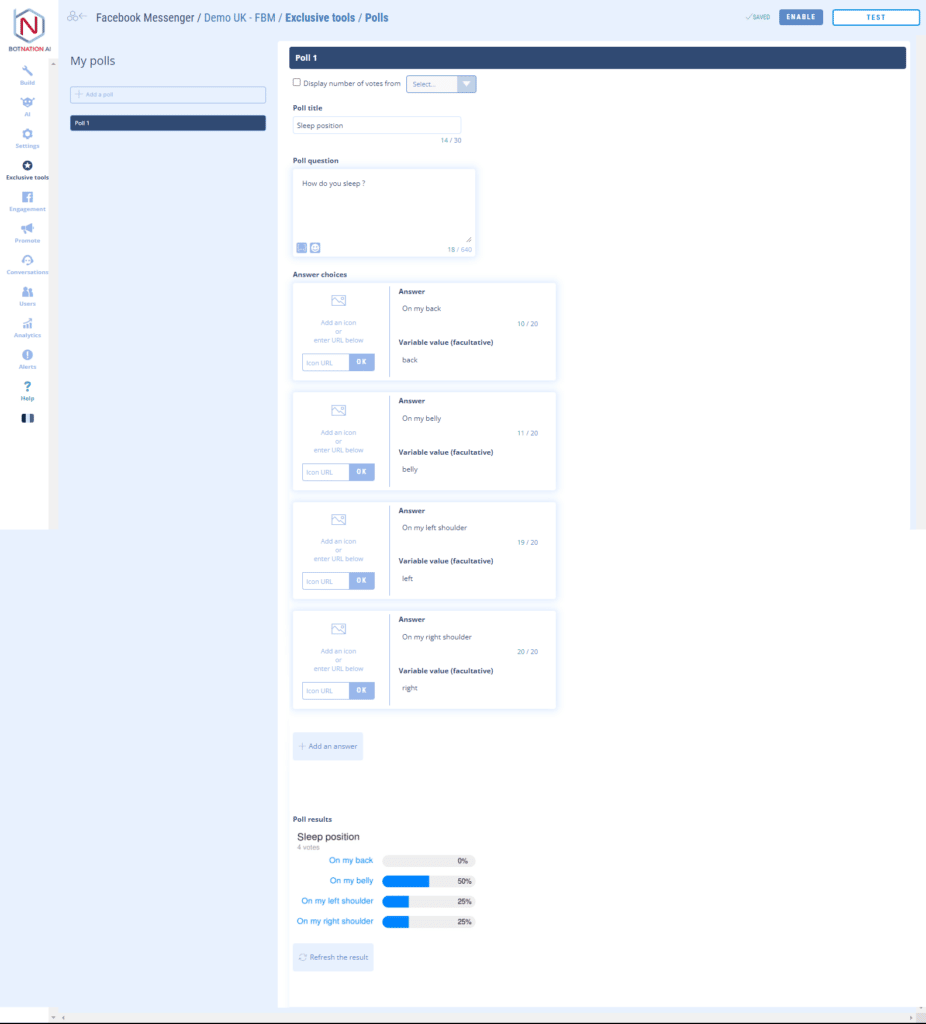This screenshot has width=926, height=1024.
Task: Open the AI robot section
Action: coord(27,106)
